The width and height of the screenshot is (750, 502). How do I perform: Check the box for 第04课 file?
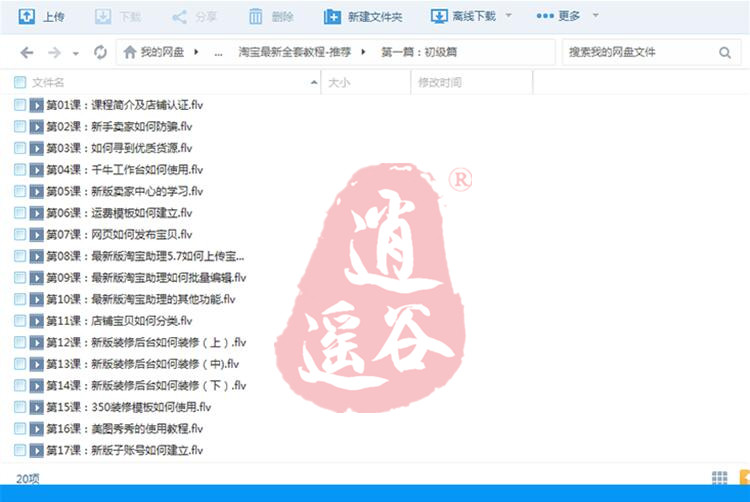20,170
